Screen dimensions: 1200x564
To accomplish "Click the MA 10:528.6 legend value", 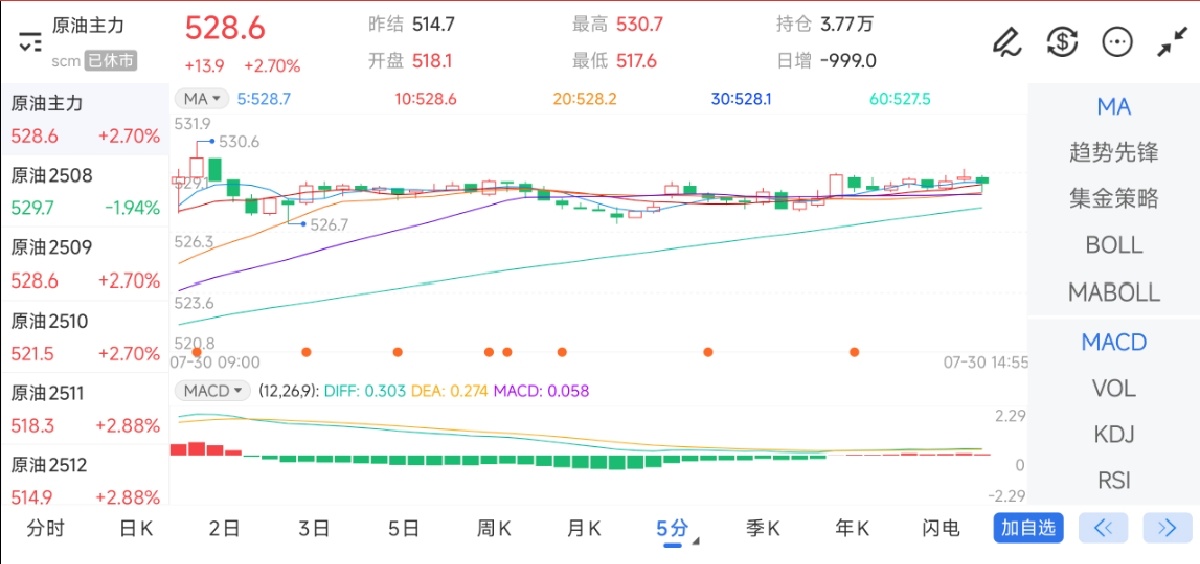I will coord(426,99).
